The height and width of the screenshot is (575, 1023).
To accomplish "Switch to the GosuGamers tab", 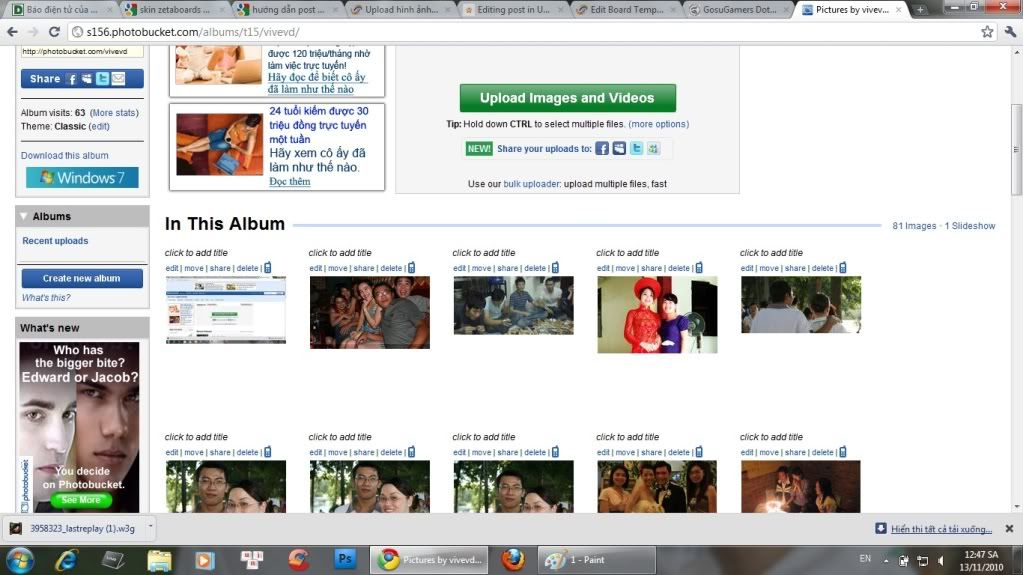I will (740, 9).
